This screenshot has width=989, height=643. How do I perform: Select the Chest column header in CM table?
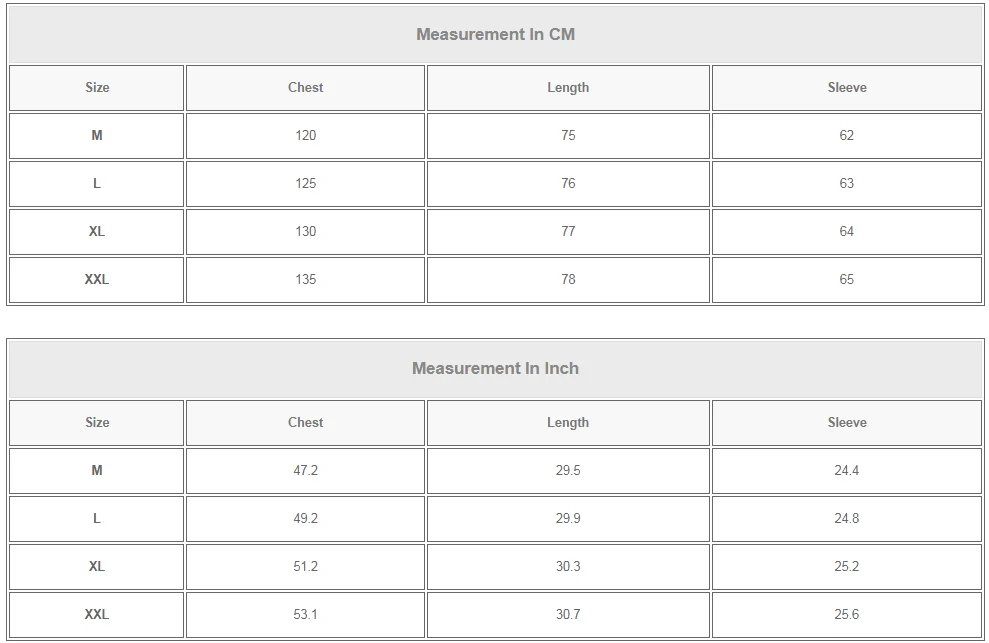[305, 88]
